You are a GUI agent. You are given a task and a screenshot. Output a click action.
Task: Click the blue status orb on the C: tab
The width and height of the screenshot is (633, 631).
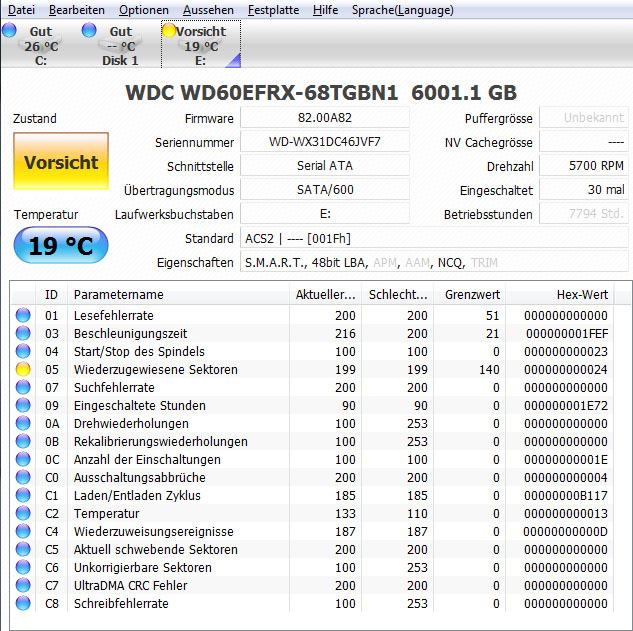9,30
